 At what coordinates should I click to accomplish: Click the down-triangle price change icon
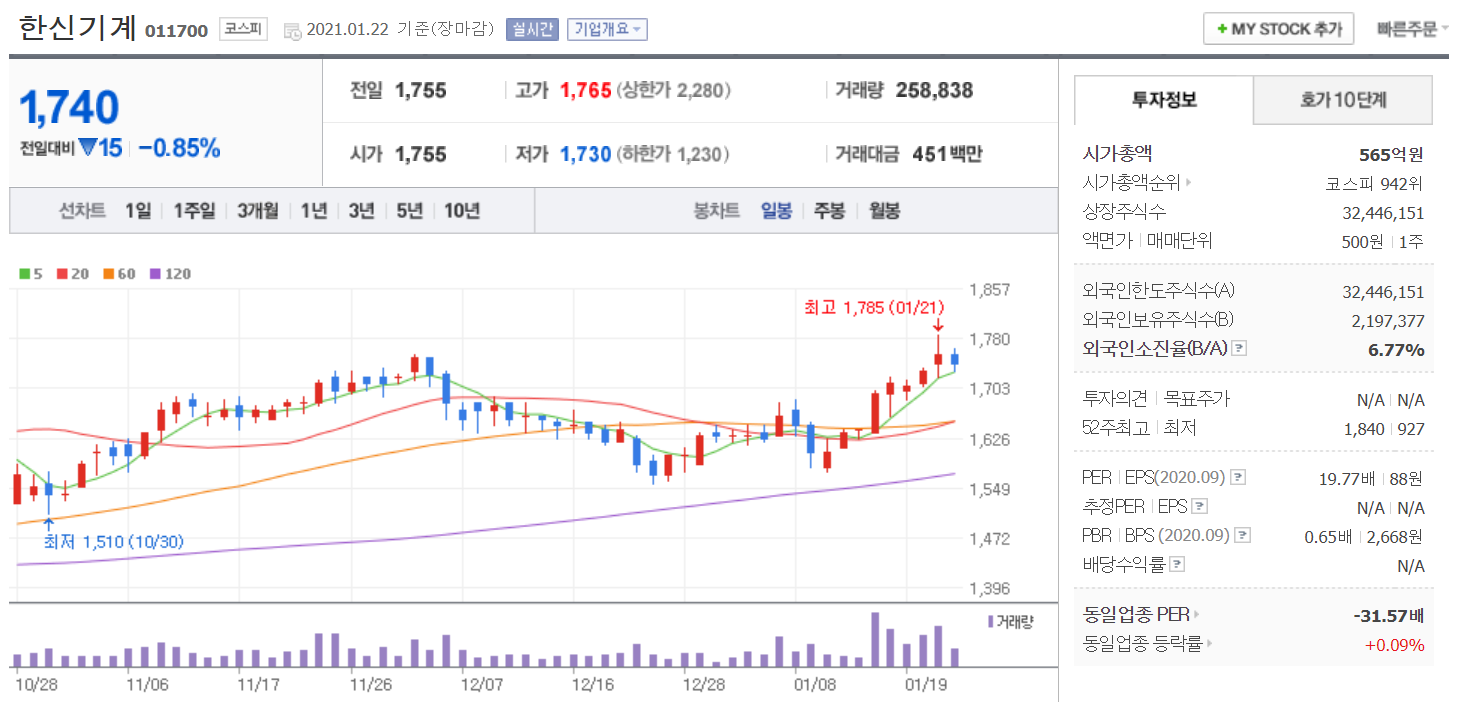click(x=87, y=148)
